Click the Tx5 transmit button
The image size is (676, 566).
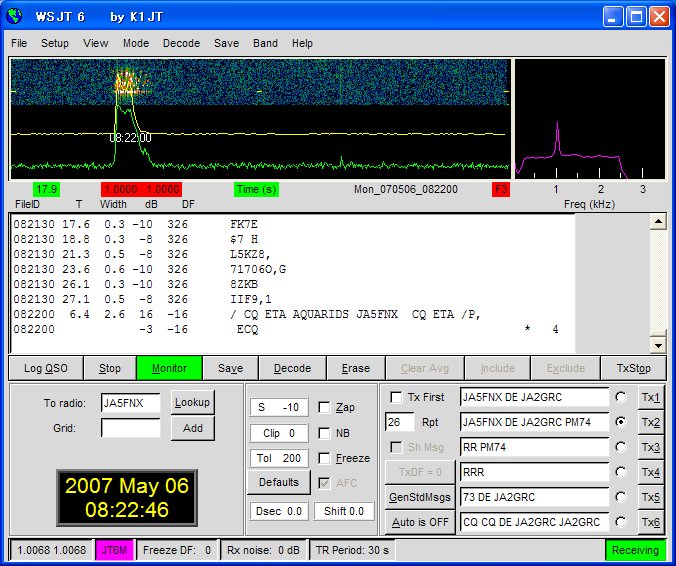pos(650,497)
